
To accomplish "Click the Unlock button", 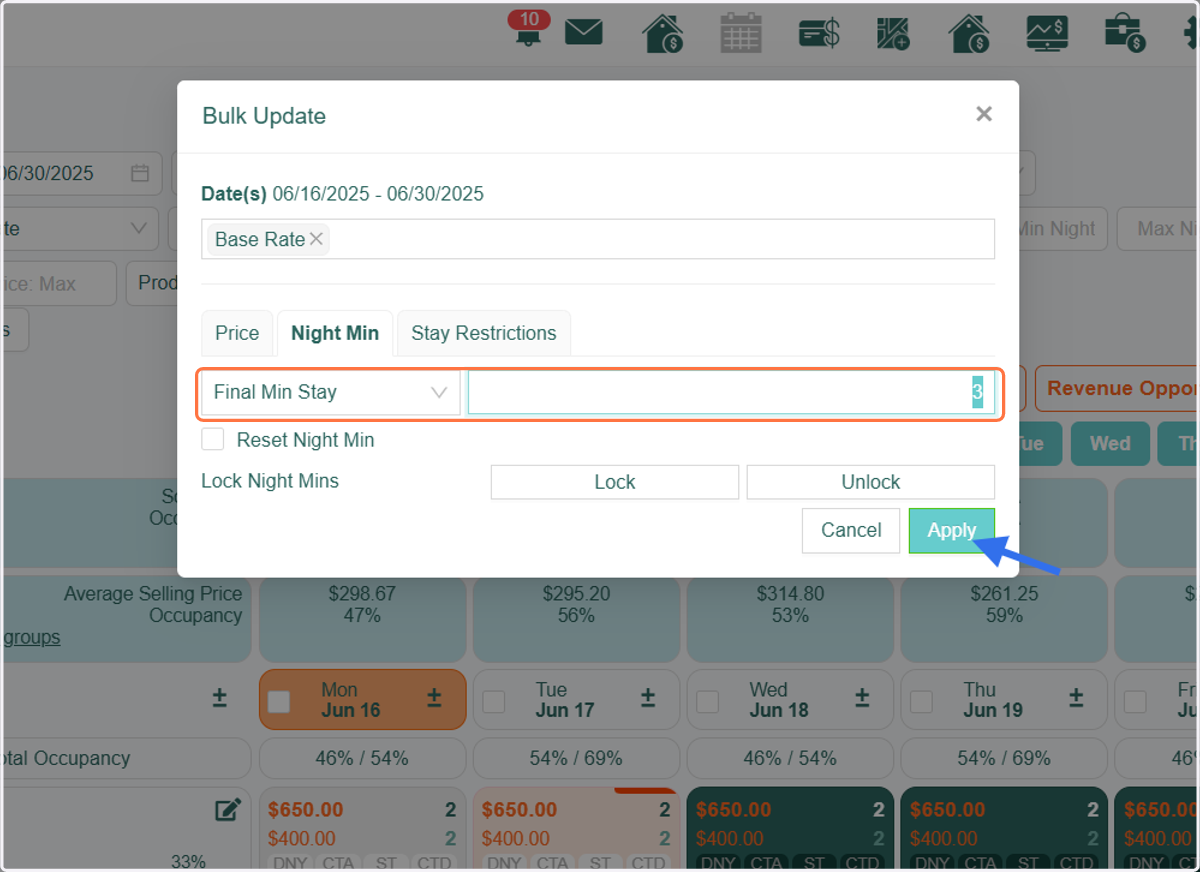I will tap(871, 482).
